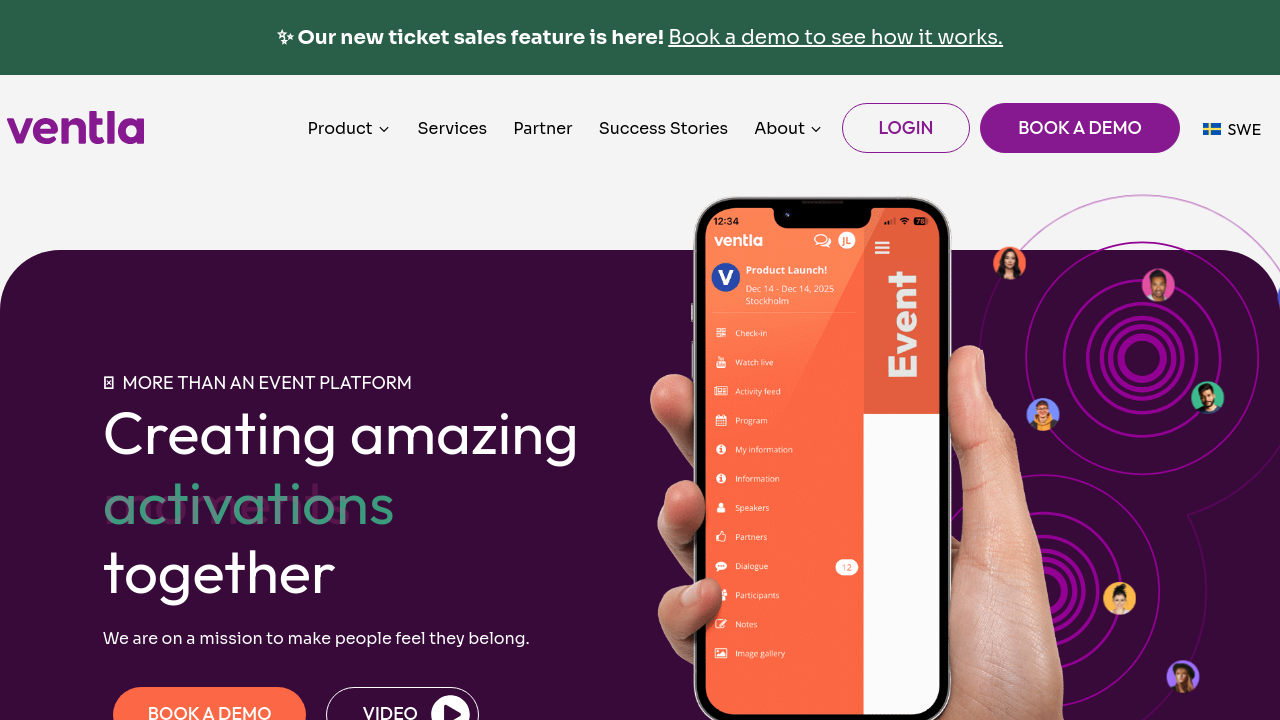Open the Services menu item

pyautogui.click(x=452, y=128)
